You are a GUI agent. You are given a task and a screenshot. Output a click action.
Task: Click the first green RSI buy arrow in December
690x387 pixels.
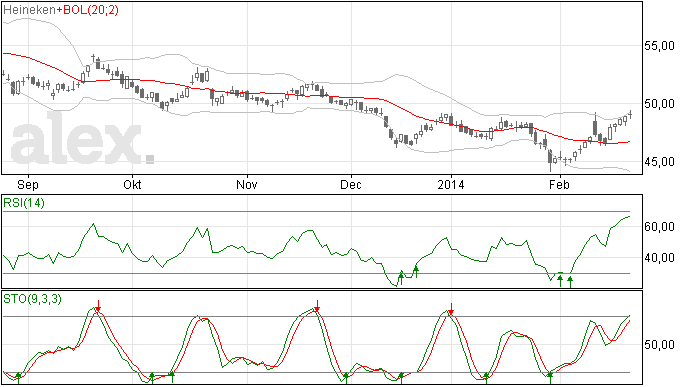(x=401, y=278)
